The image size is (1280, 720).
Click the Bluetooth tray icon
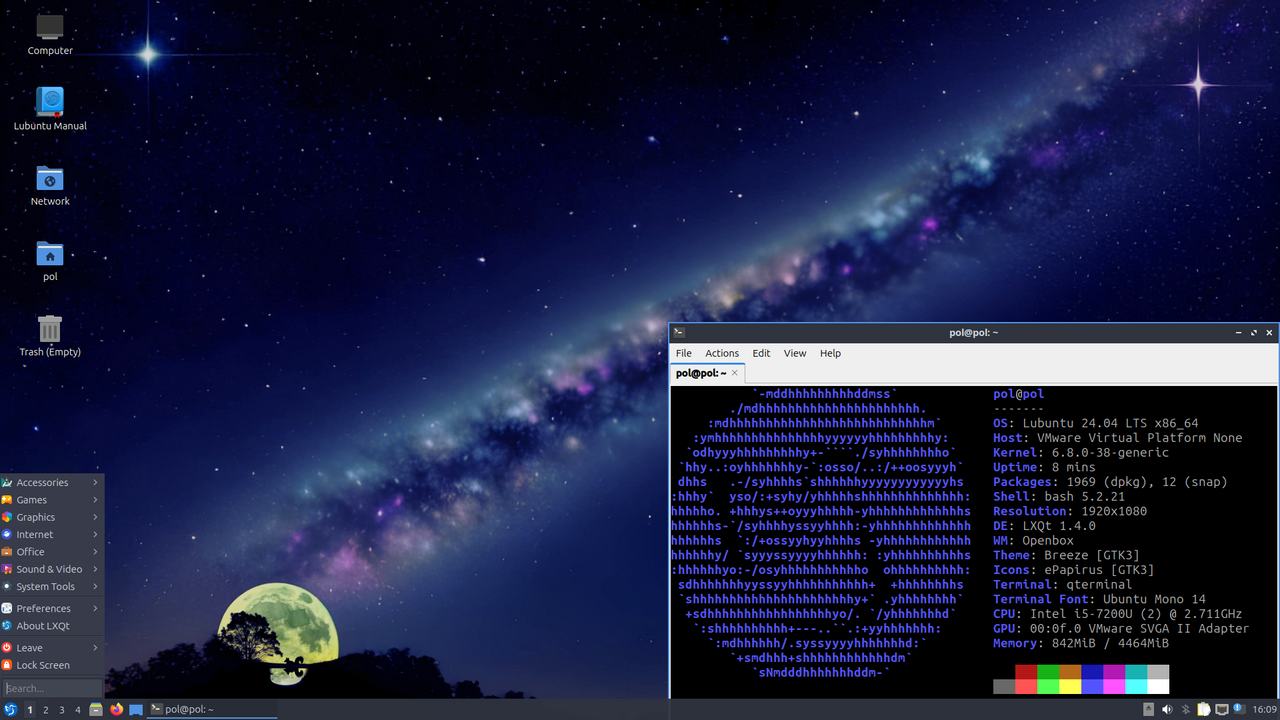pos(1185,710)
